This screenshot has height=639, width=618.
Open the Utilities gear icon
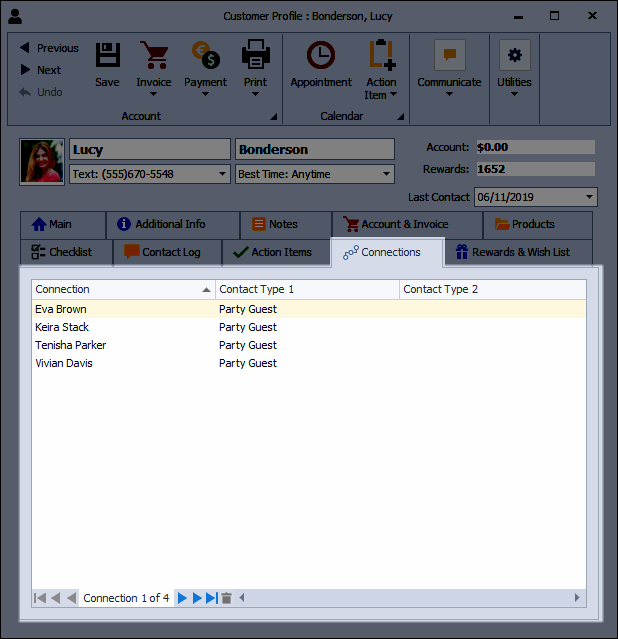point(514,55)
